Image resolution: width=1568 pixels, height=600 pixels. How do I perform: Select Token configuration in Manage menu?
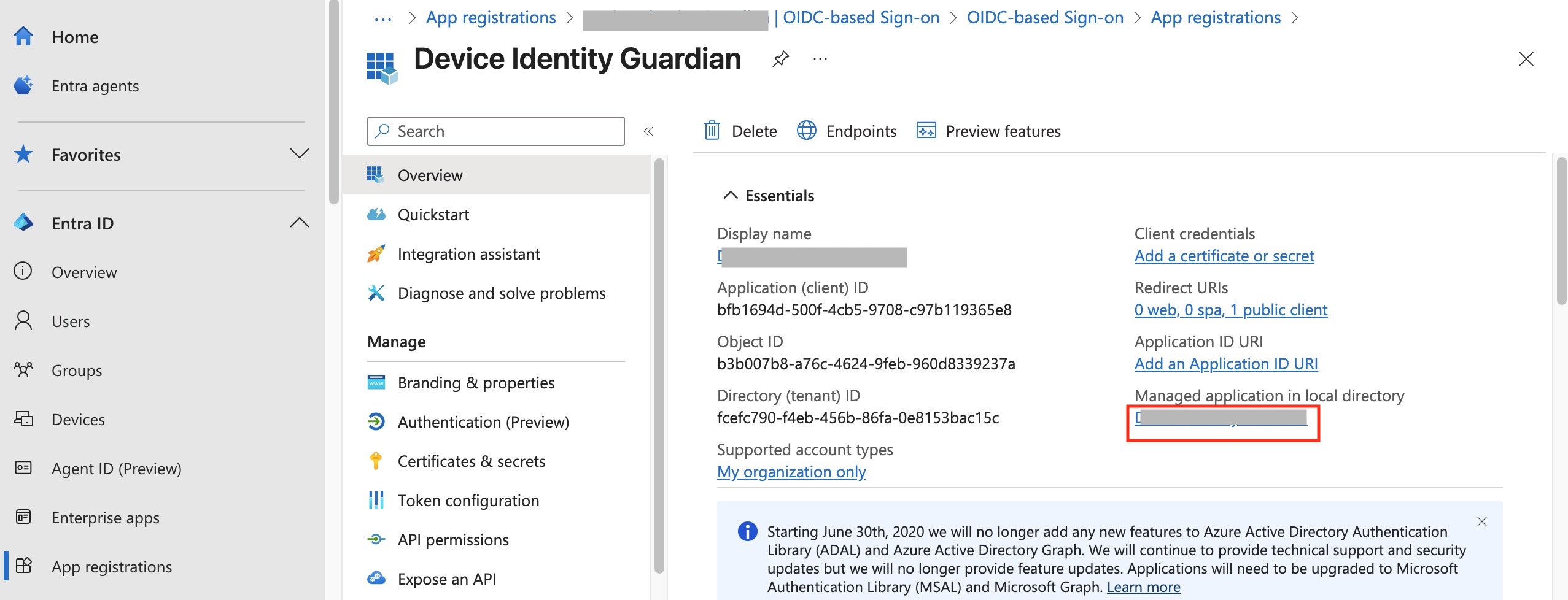tap(468, 501)
